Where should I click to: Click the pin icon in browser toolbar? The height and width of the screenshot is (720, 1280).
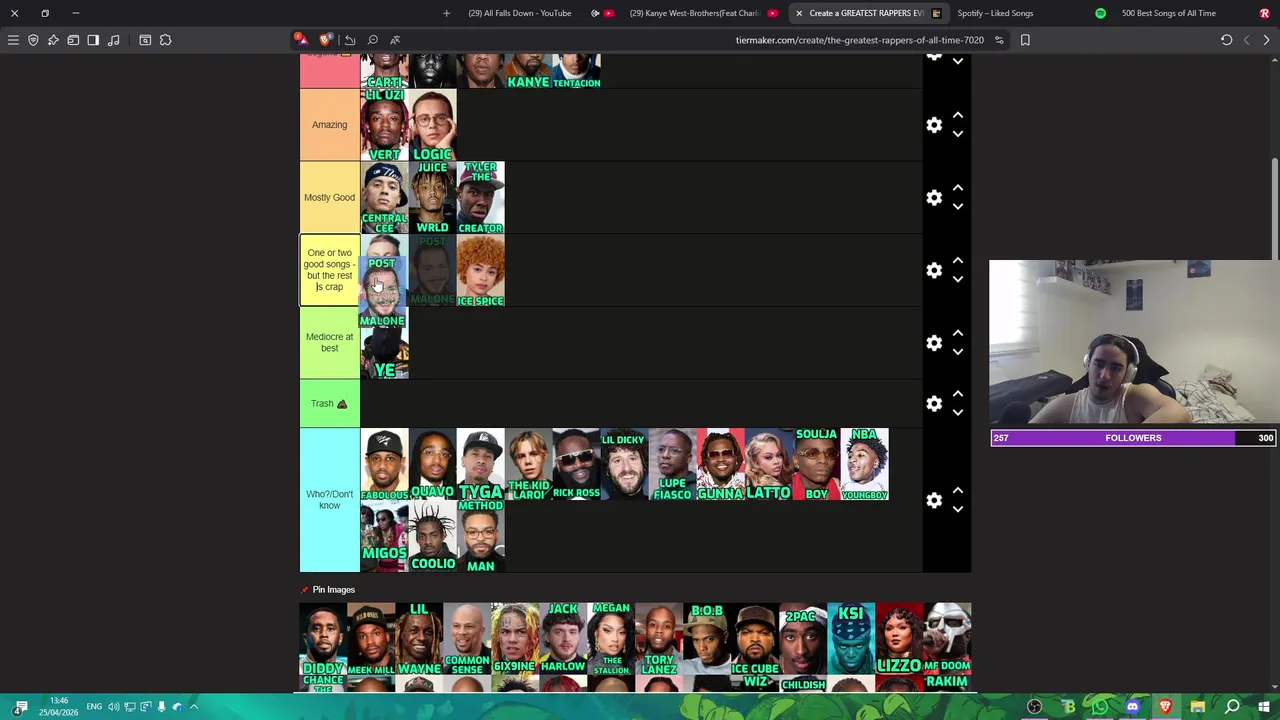point(53,40)
